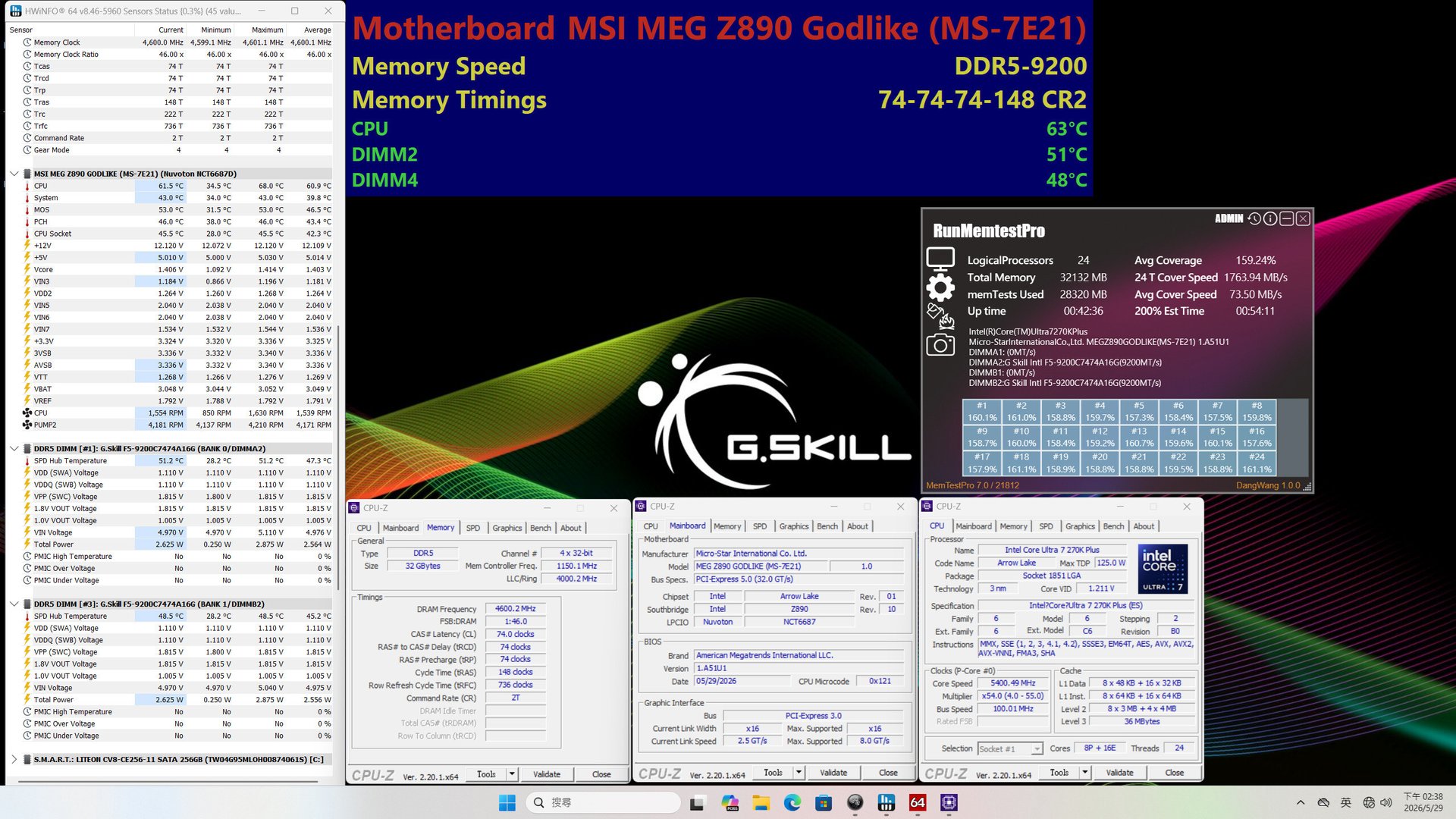Click the Windows Start button
This screenshot has width=1456, height=819.
coord(507,802)
